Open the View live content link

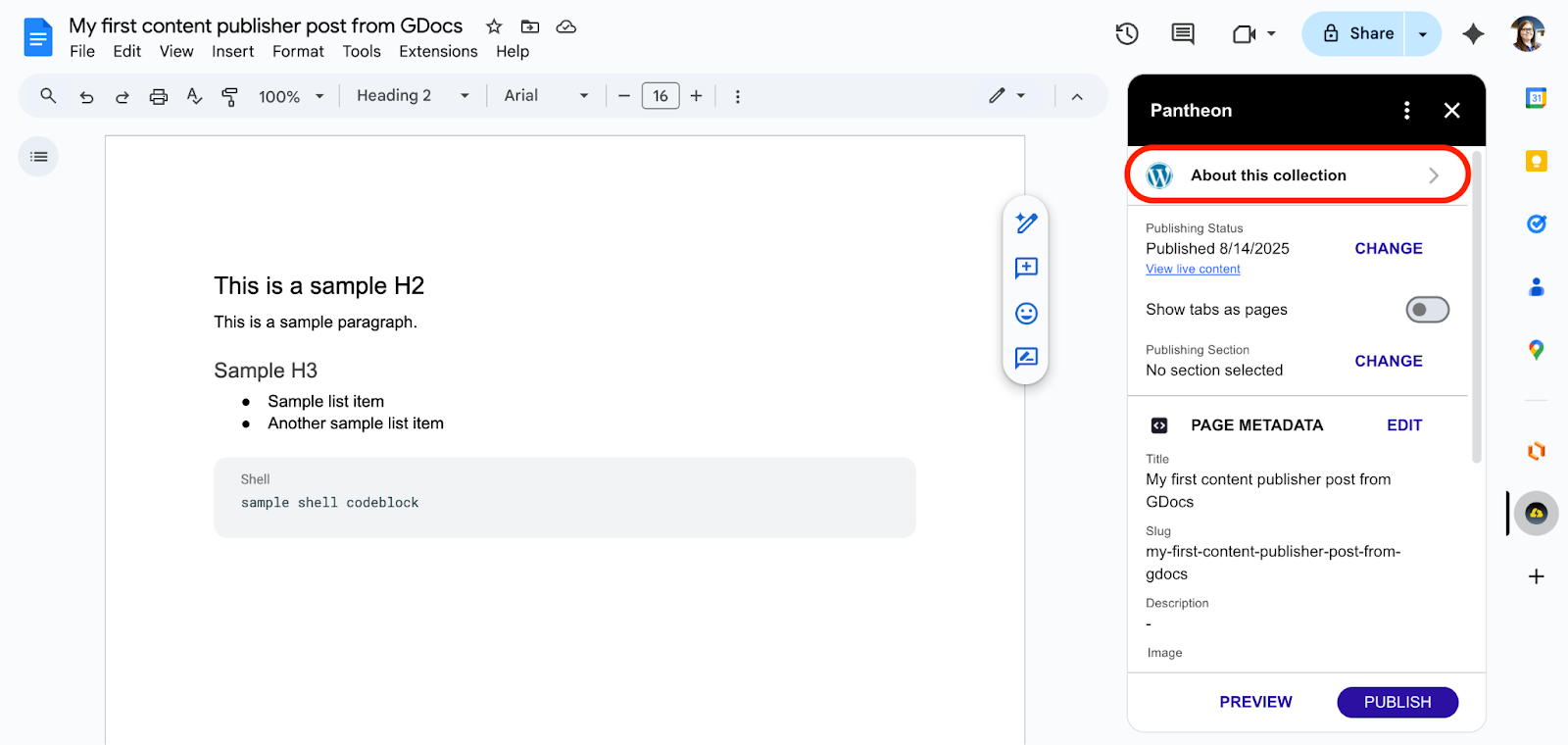pos(1193,270)
